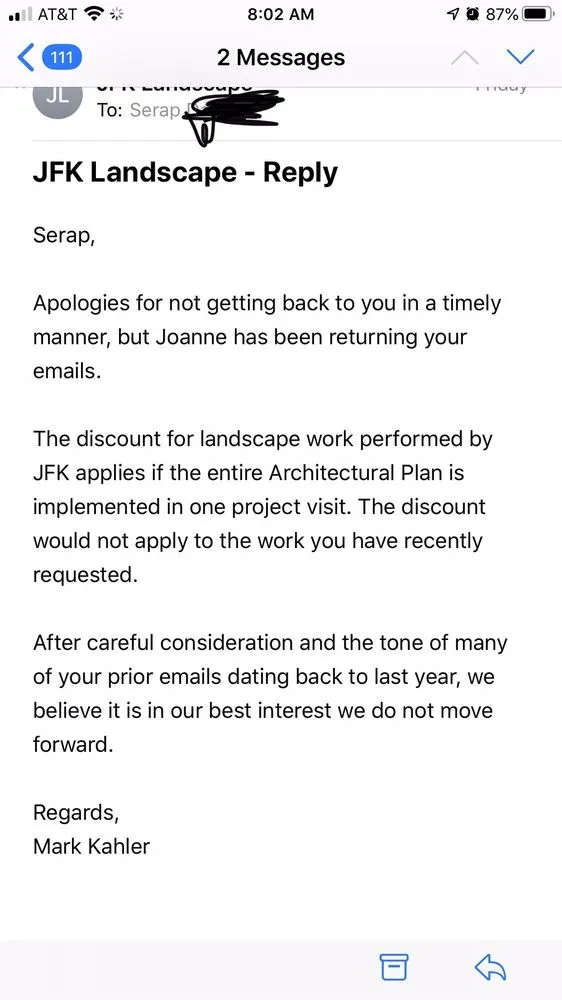Tap the 2 Messages title
Image resolution: width=562 pixels, height=1000 pixels.
click(281, 58)
